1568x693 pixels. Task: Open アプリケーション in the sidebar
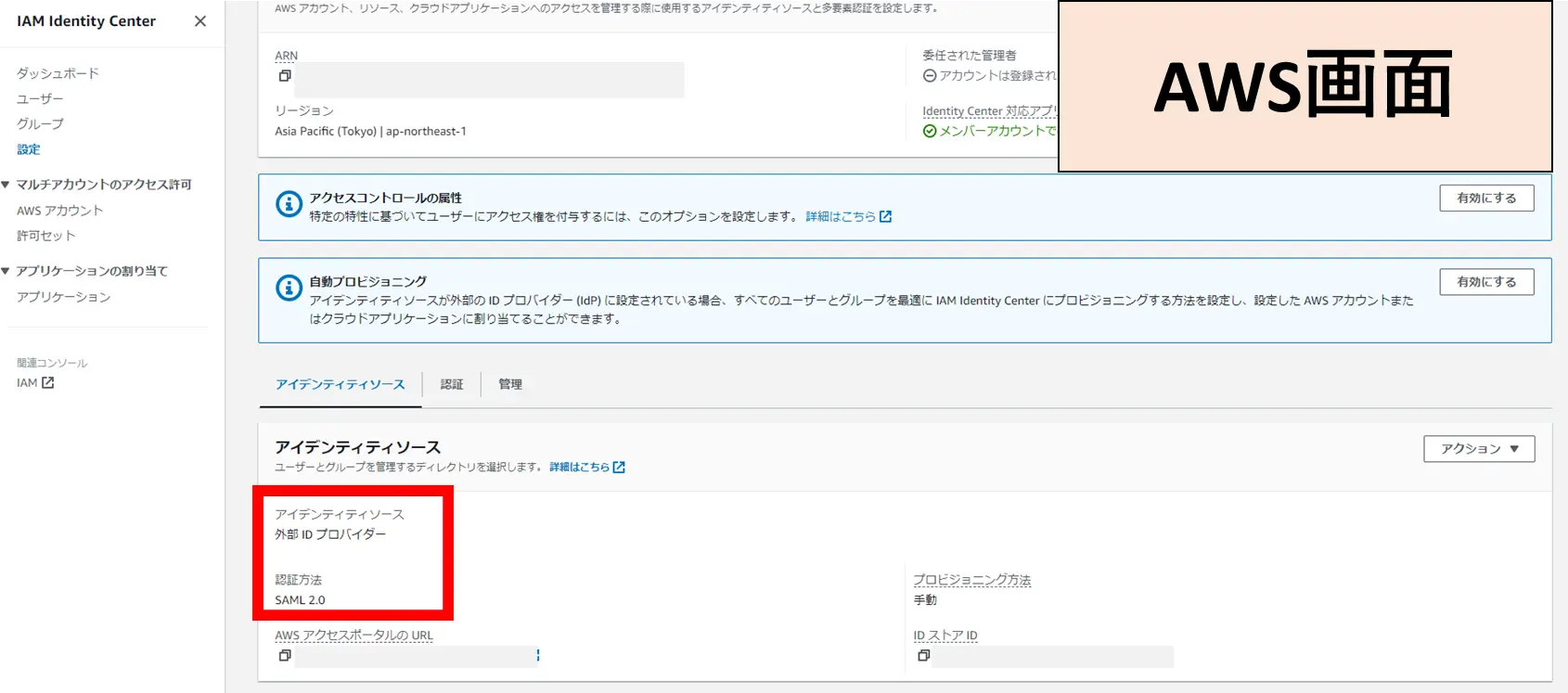pos(63,297)
